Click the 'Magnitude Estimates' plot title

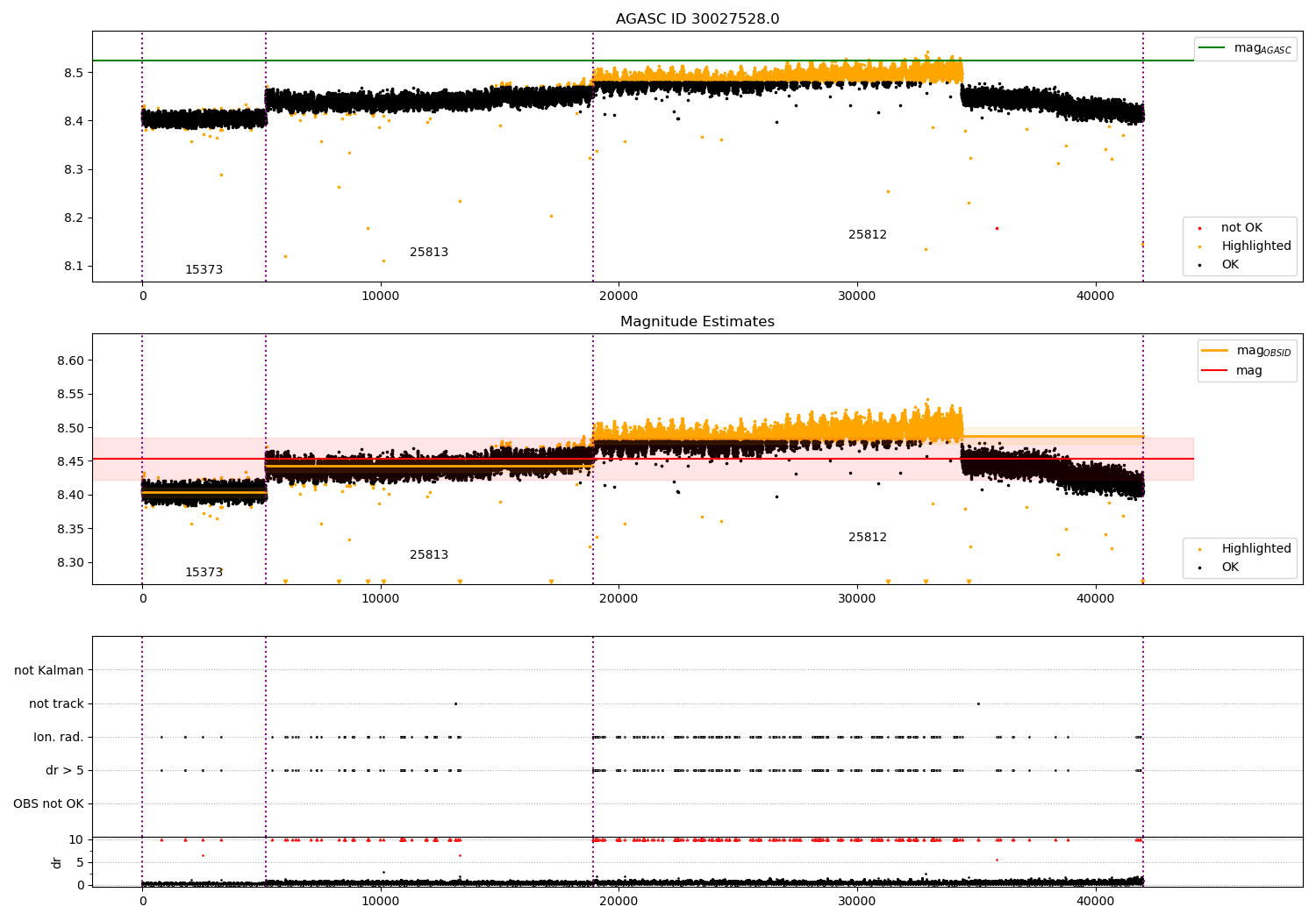(697, 322)
